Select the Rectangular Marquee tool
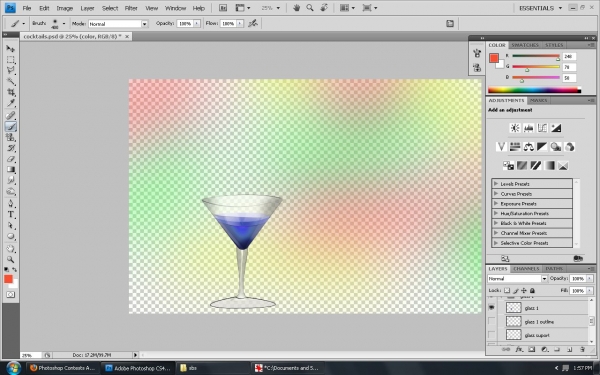Viewport: 600px width, 375px height. click(10, 60)
